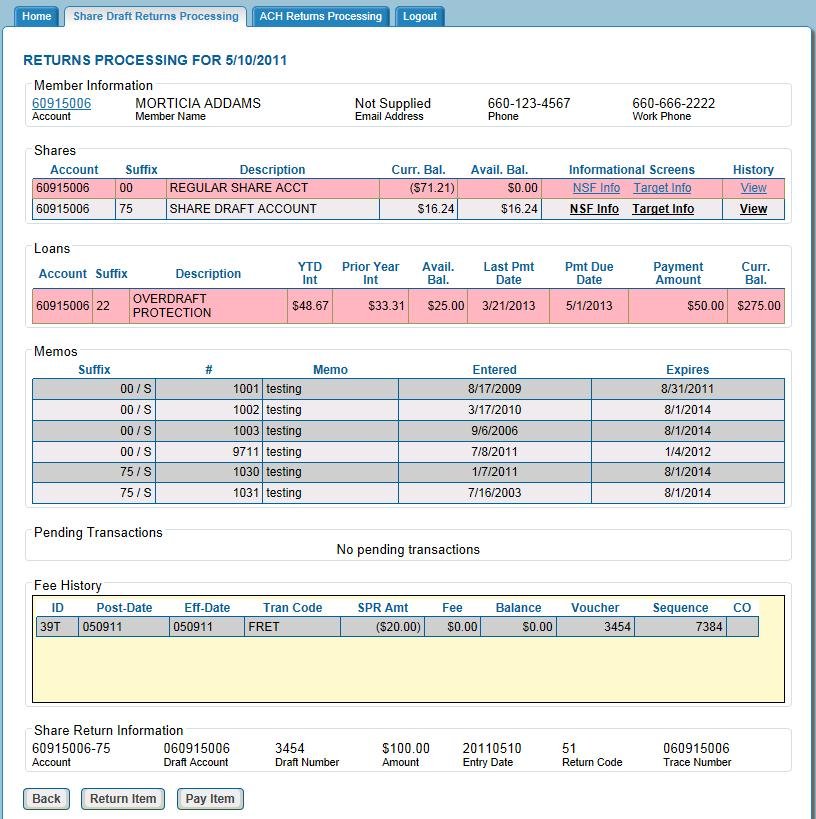
Task: Select the FRET fee history row
Action: 395,627
